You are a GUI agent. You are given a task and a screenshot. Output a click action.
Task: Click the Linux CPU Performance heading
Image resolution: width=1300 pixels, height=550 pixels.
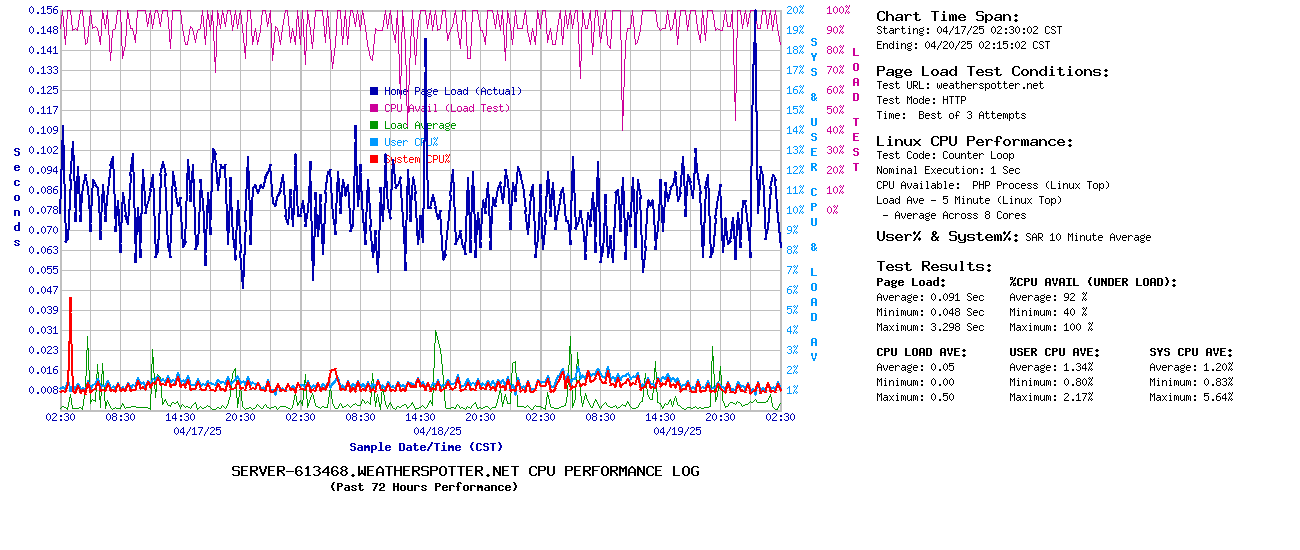(x=974, y=141)
